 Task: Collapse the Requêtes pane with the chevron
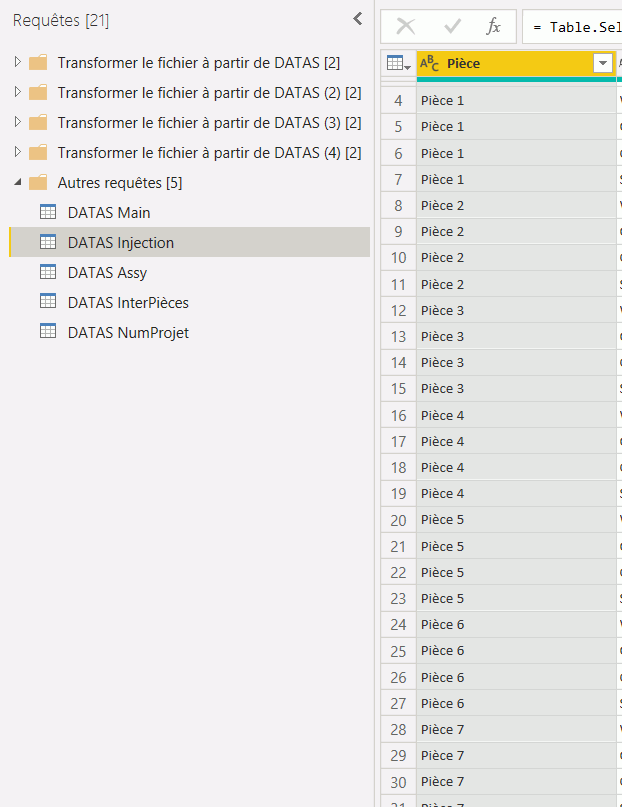point(358,19)
